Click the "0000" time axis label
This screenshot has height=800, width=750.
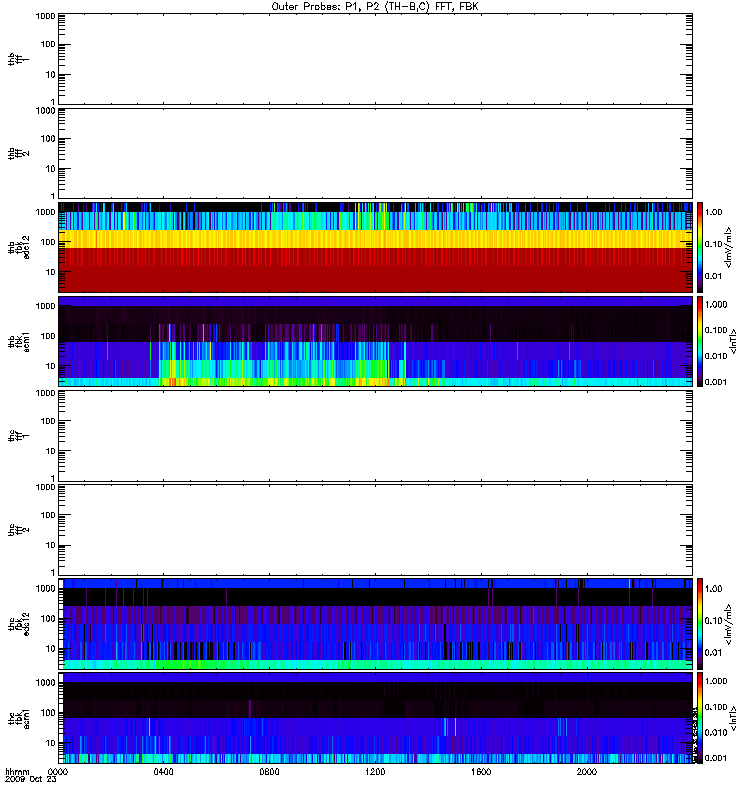[58, 772]
